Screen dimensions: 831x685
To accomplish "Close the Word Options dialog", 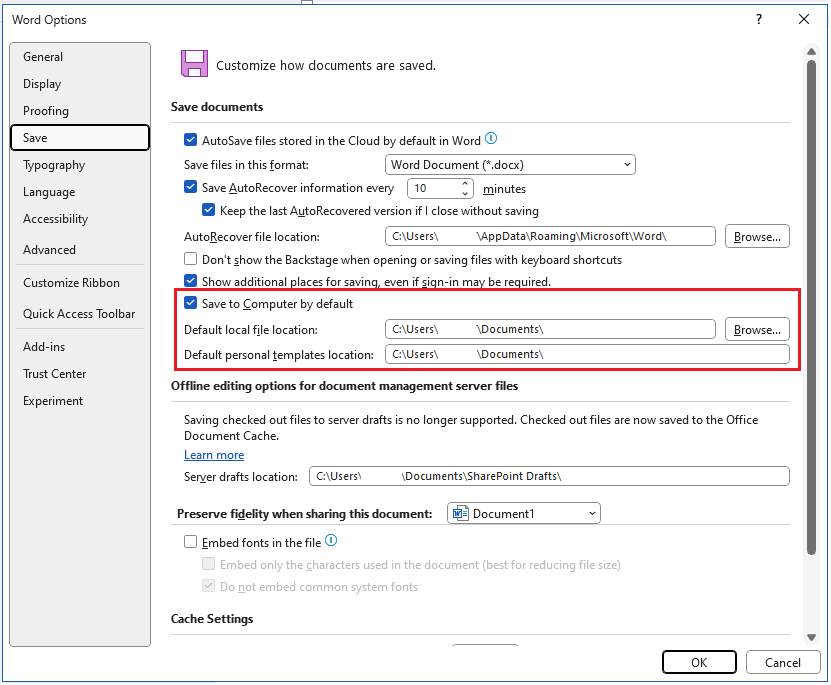I will pyautogui.click(x=803, y=20).
